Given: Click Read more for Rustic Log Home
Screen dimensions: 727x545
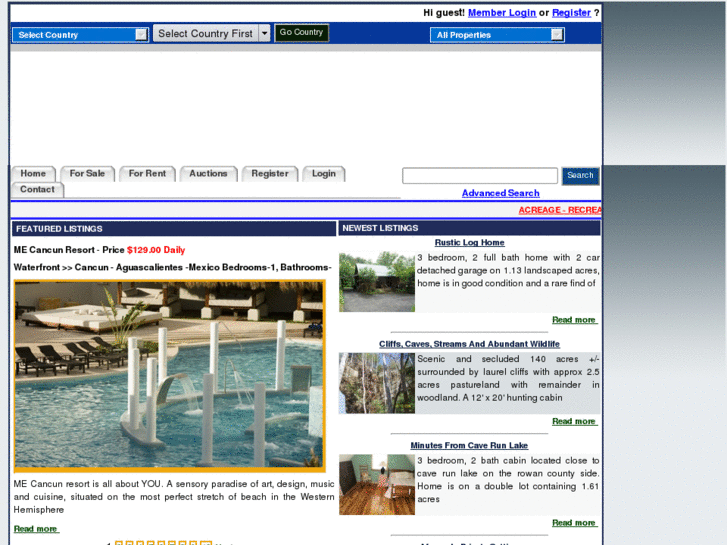Looking at the screenshot, I should pyautogui.click(x=574, y=320).
